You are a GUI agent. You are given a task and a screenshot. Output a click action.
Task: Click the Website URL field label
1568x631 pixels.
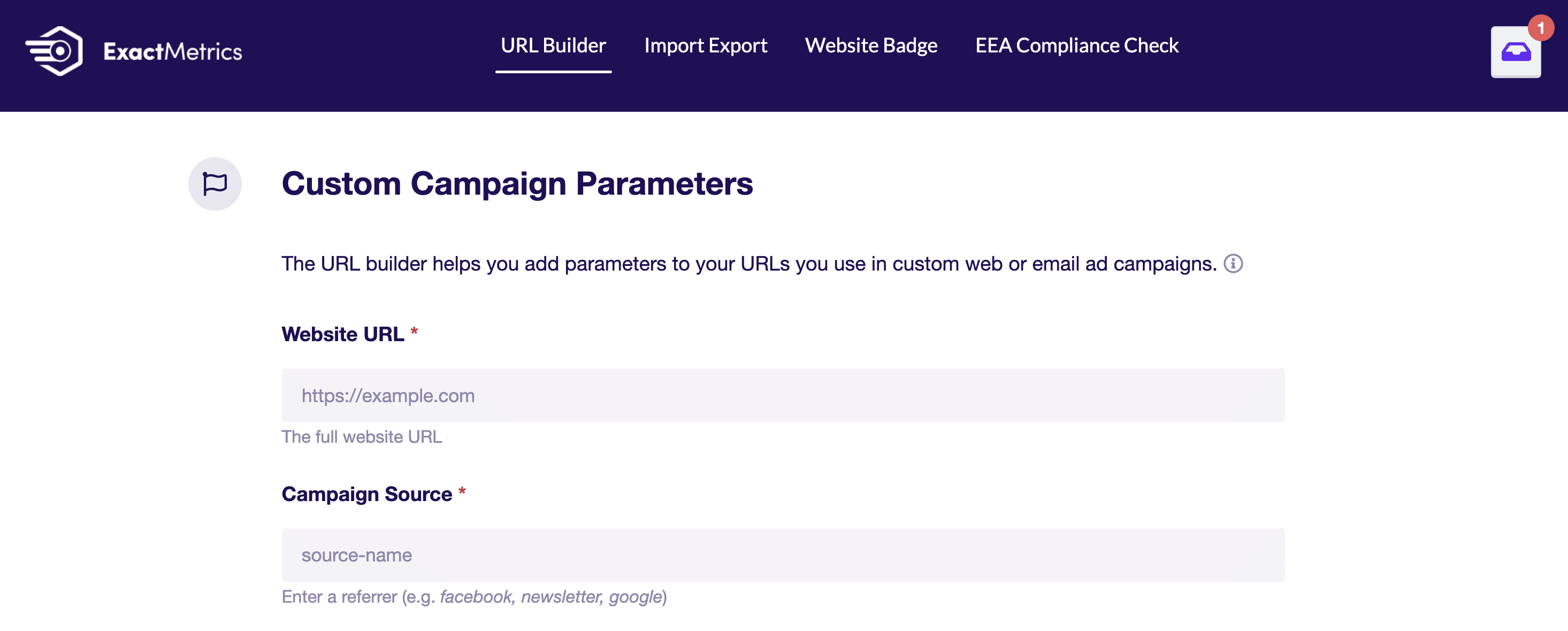(343, 334)
